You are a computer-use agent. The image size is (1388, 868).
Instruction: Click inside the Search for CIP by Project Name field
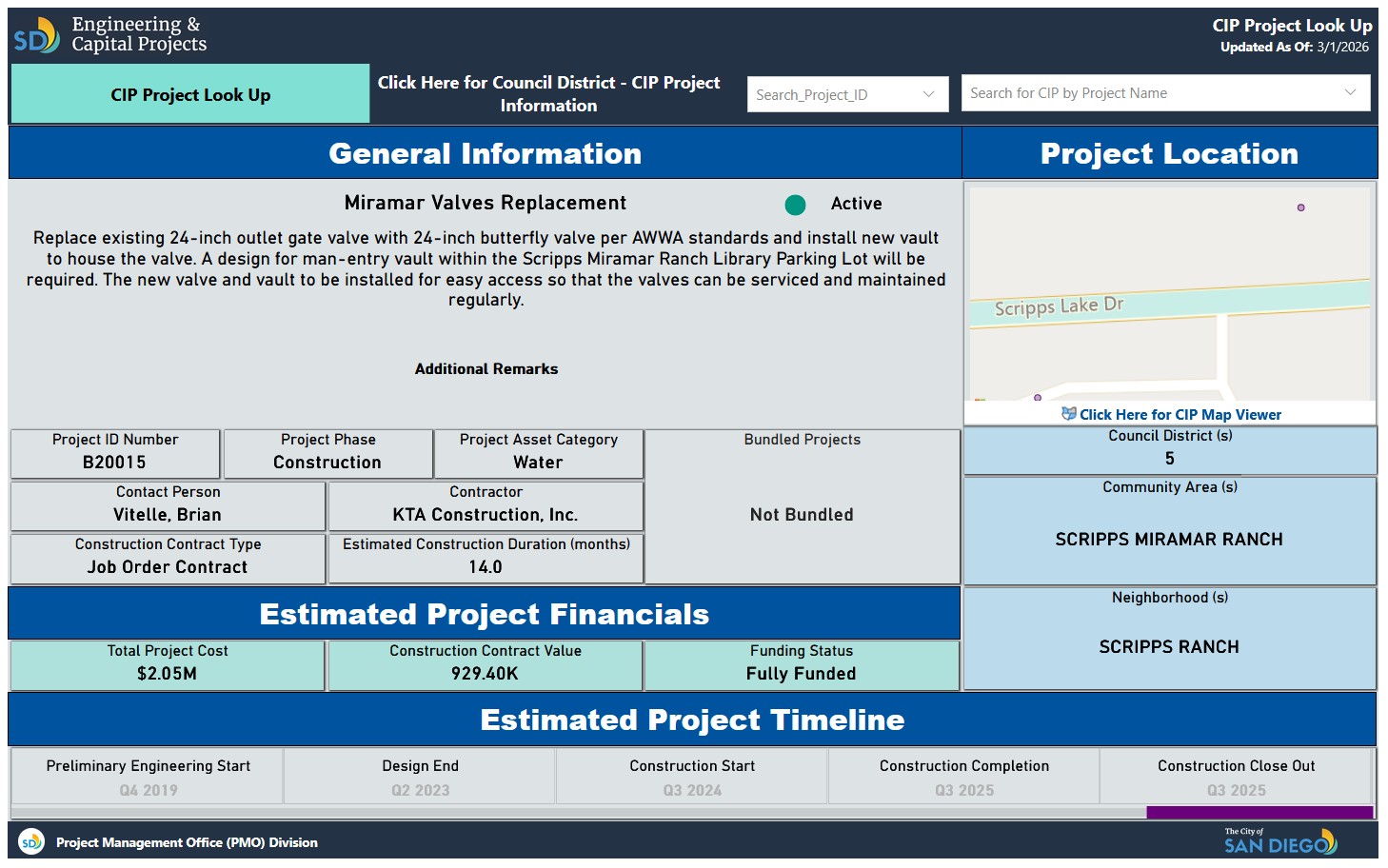(1142, 93)
